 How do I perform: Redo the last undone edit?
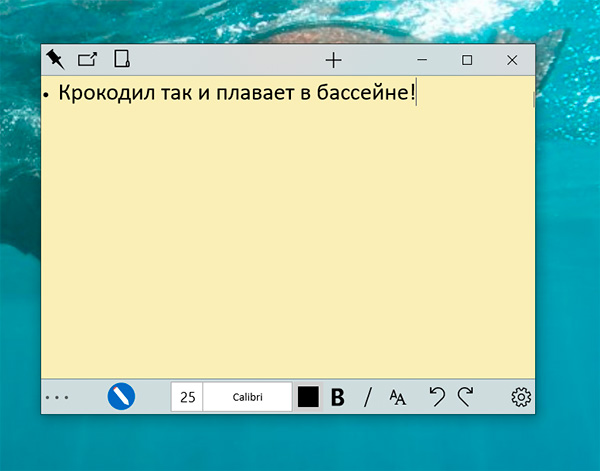point(465,397)
